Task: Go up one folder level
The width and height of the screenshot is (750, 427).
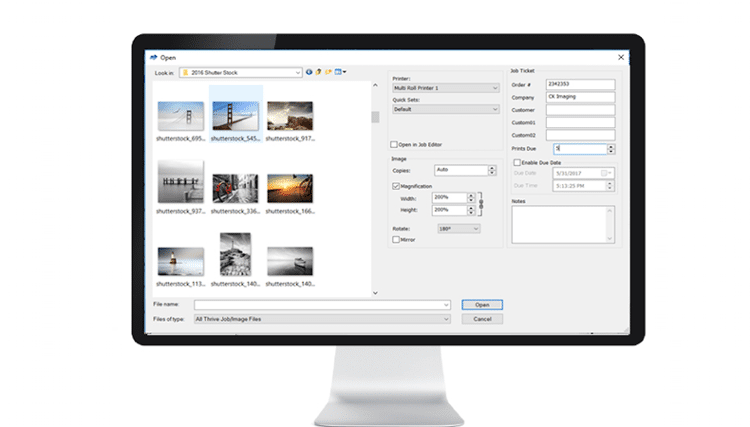Action: click(319, 72)
